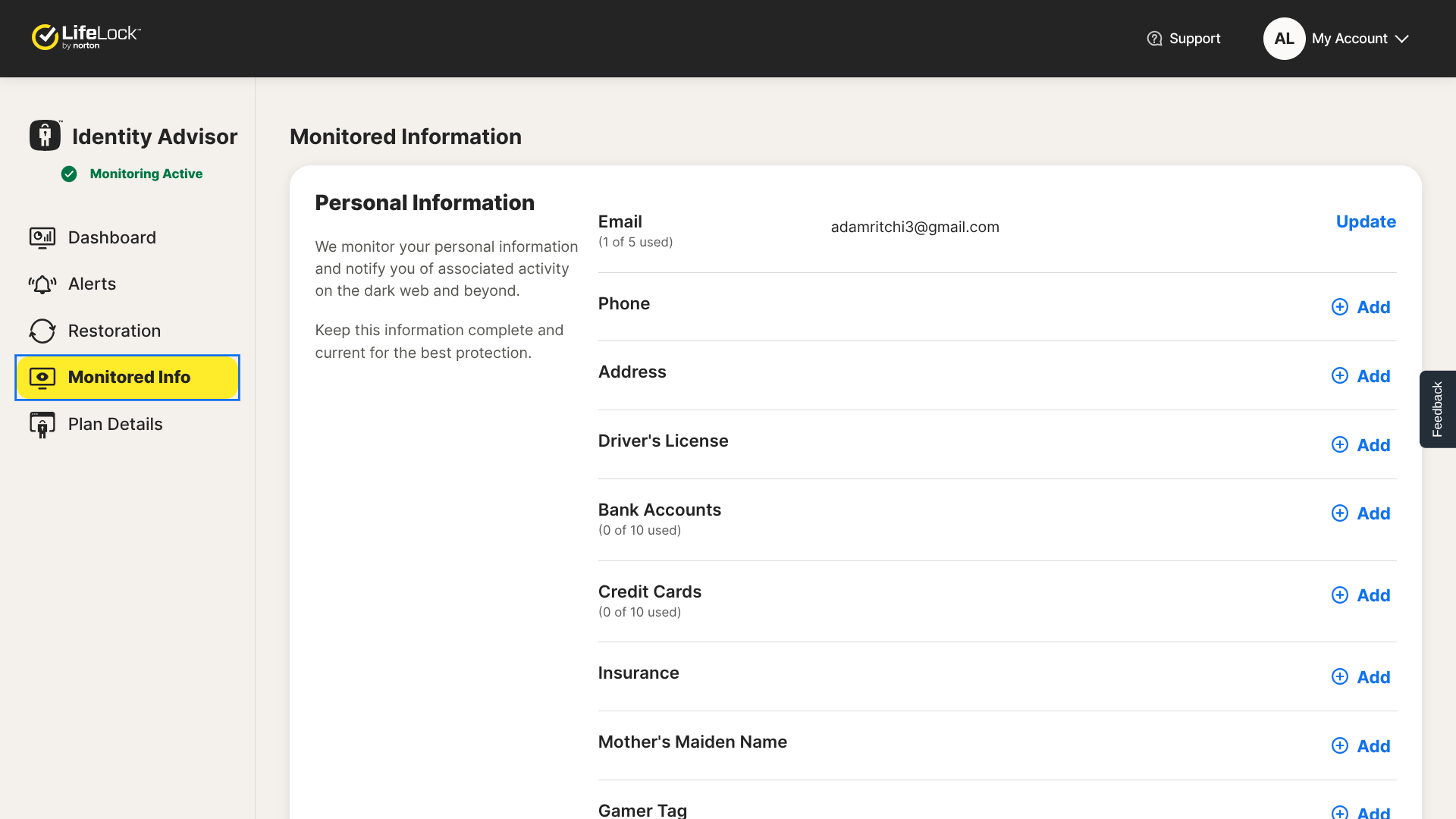Image resolution: width=1456 pixels, height=819 pixels.
Task: Click the Driver's License row label
Action: point(663,441)
